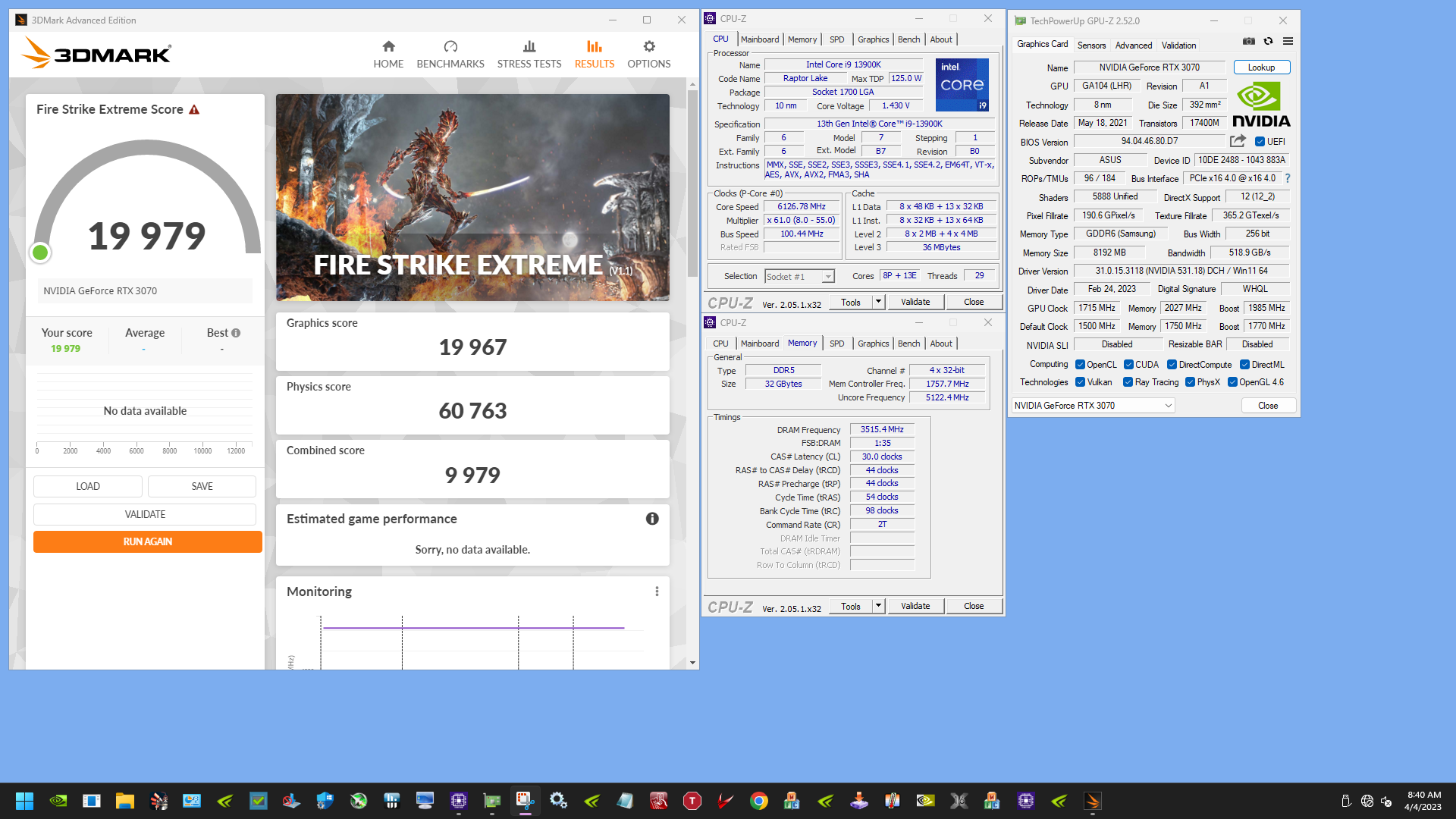Click the Intel Core i9 logo
The width and height of the screenshot is (1456, 819).
(962, 85)
